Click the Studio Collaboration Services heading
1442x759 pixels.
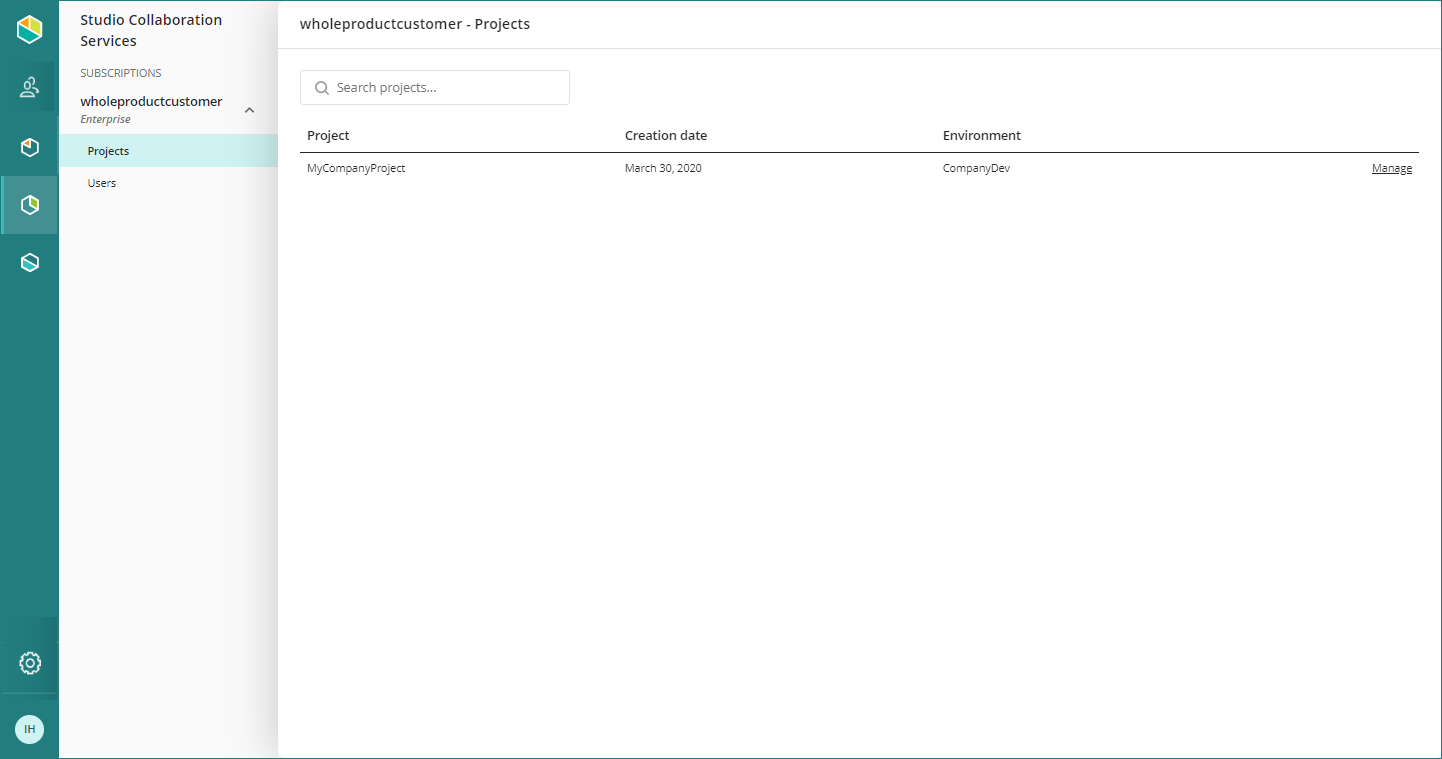151,30
